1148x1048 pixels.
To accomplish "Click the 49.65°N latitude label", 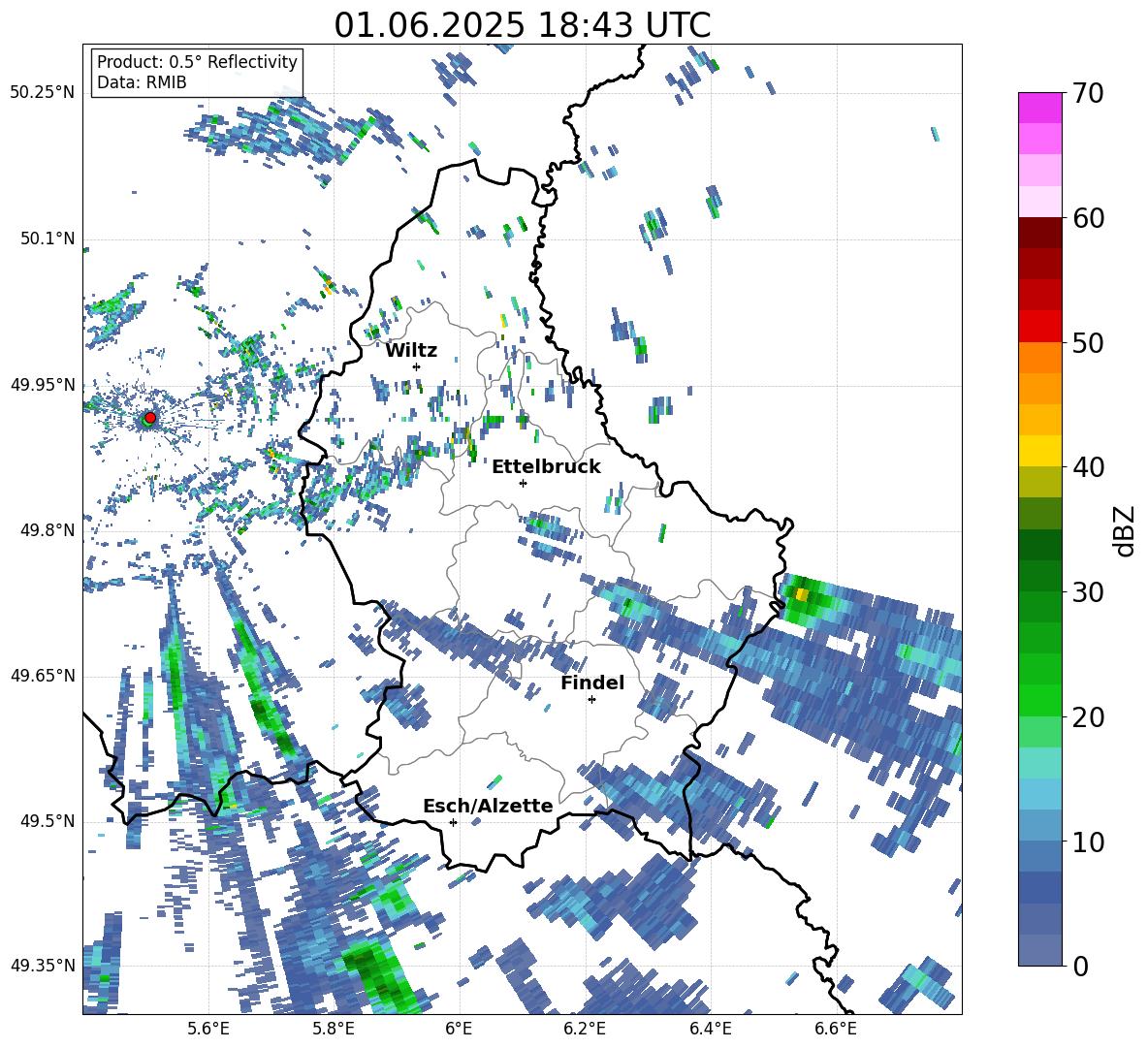I will point(43,676).
